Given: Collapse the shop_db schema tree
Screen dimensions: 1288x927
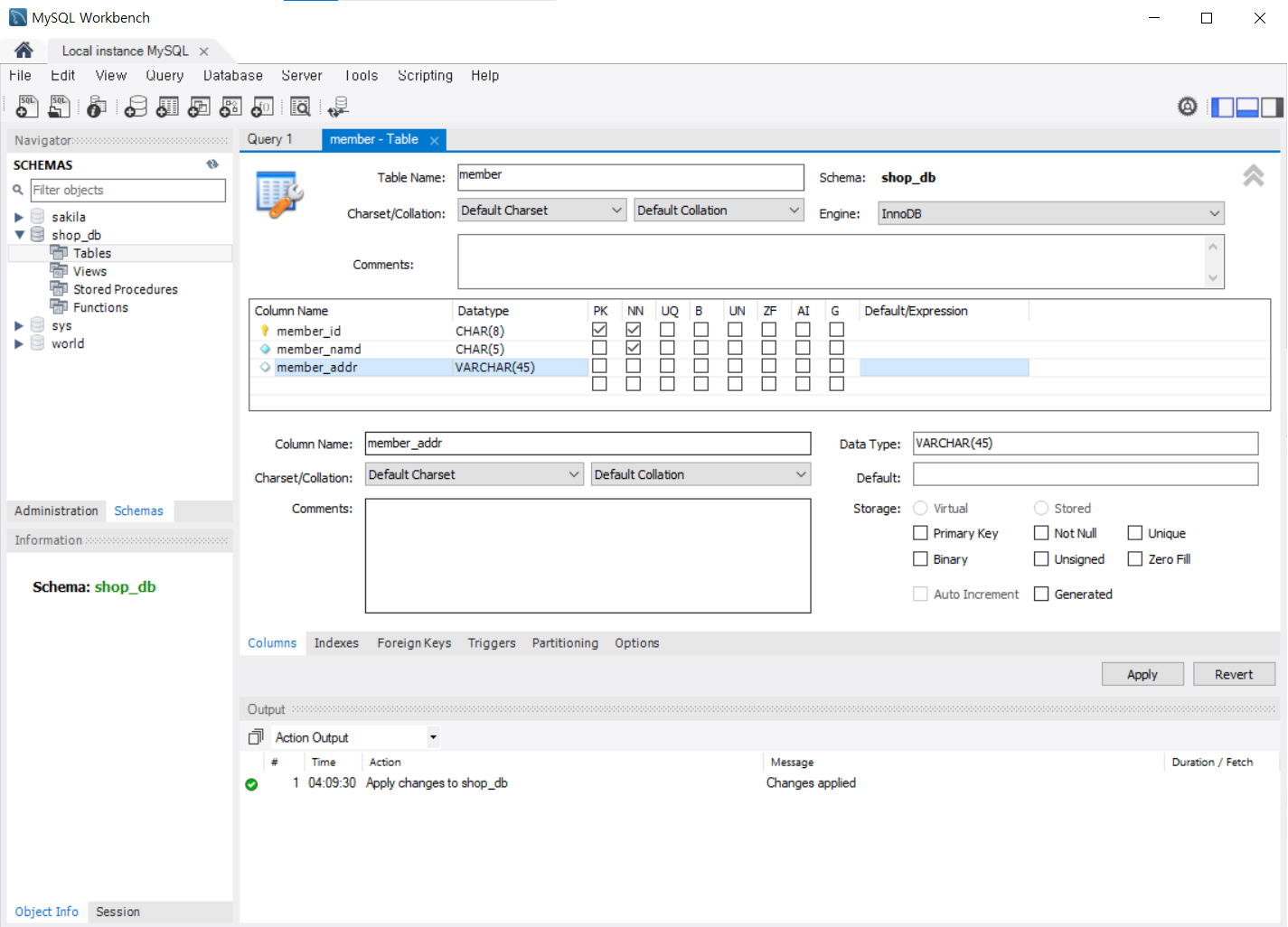Looking at the screenshot, I should pyautogui.click(x=18, y=235).
